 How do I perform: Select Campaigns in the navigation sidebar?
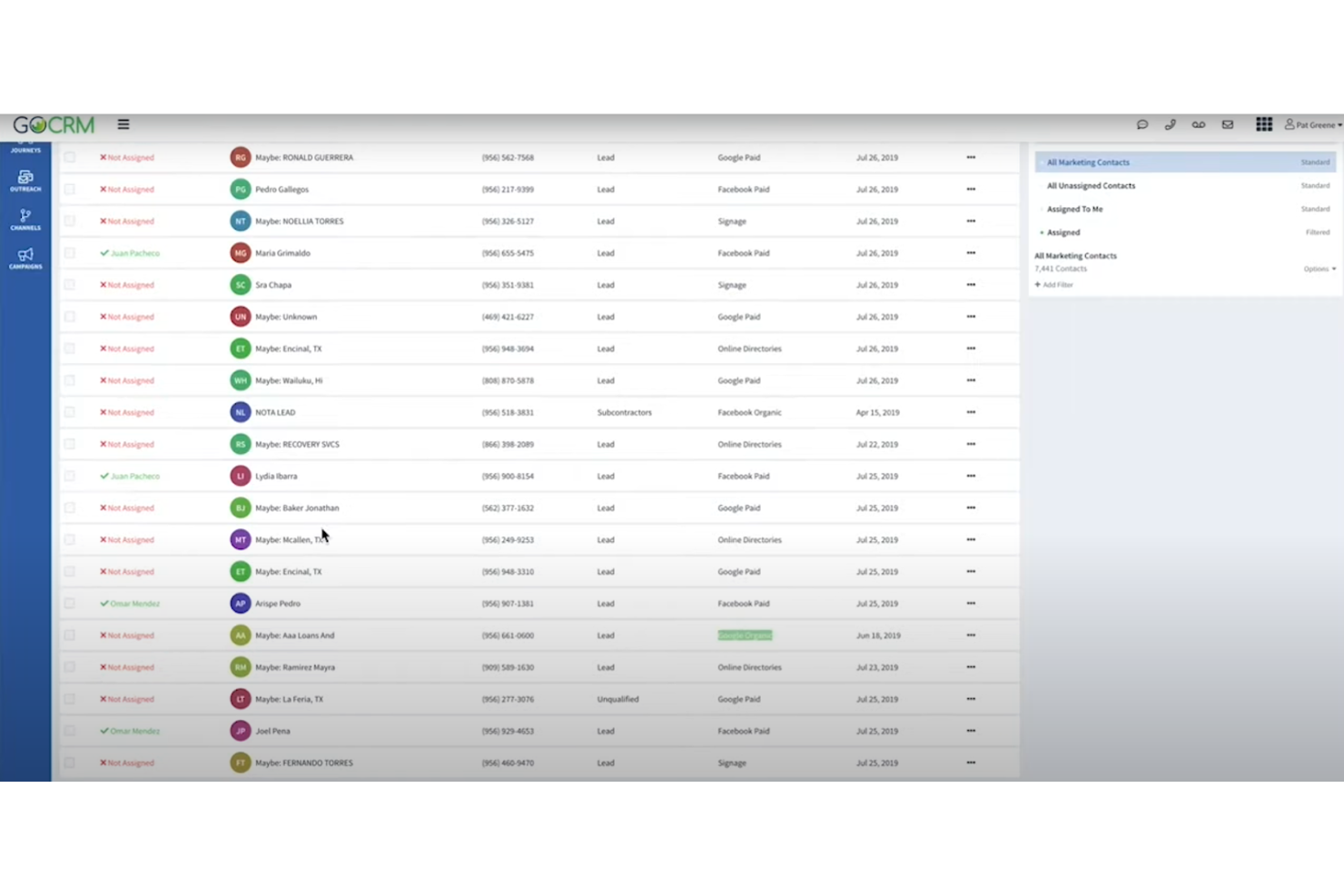[25, 259]
